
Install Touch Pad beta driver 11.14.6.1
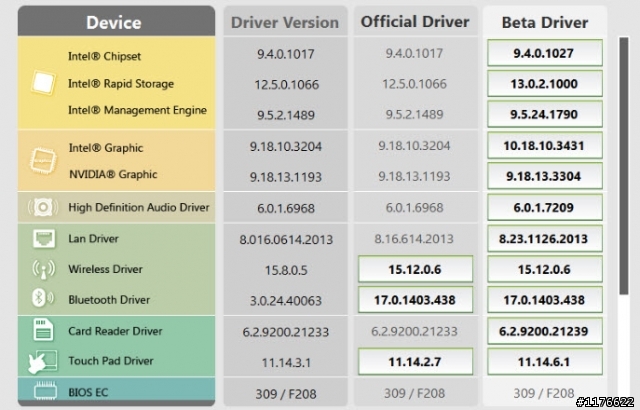[544, 361]
